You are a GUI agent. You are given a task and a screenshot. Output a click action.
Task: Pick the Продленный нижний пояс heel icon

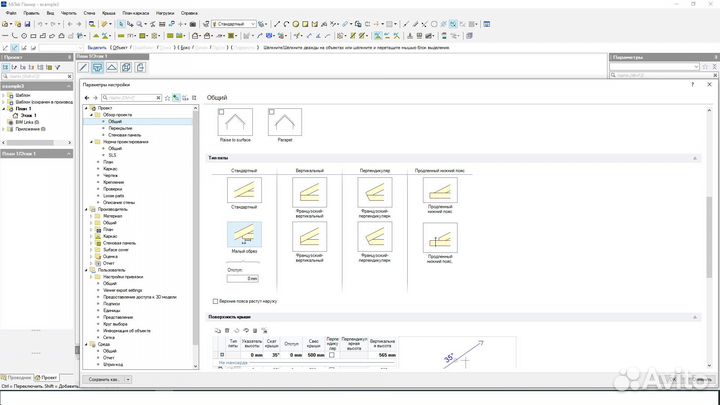pyautogui.click(x=440, y=190)
